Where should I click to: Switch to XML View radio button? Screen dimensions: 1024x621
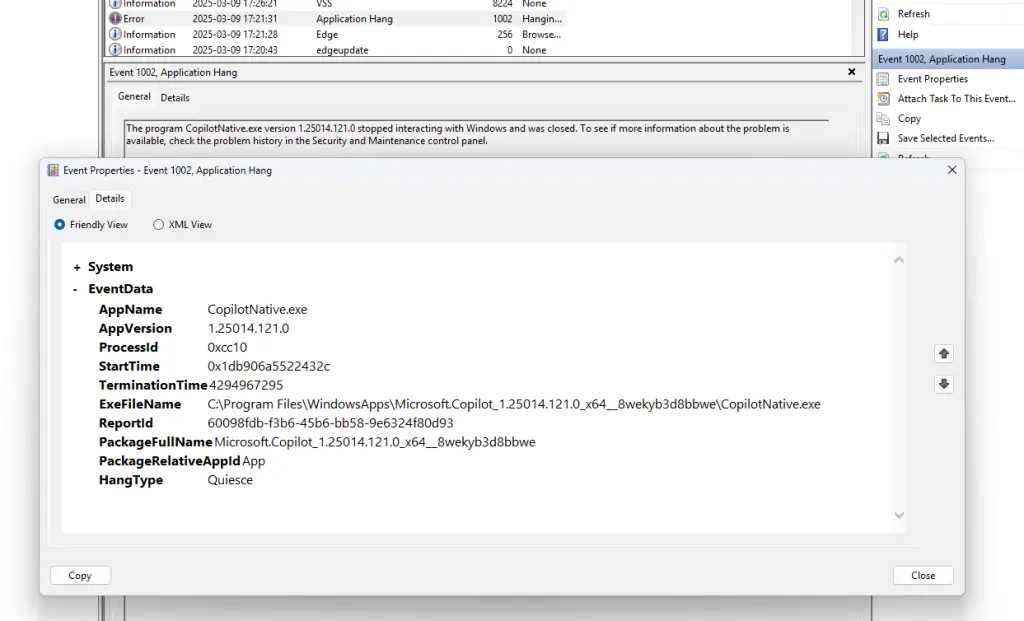point(158,225)
